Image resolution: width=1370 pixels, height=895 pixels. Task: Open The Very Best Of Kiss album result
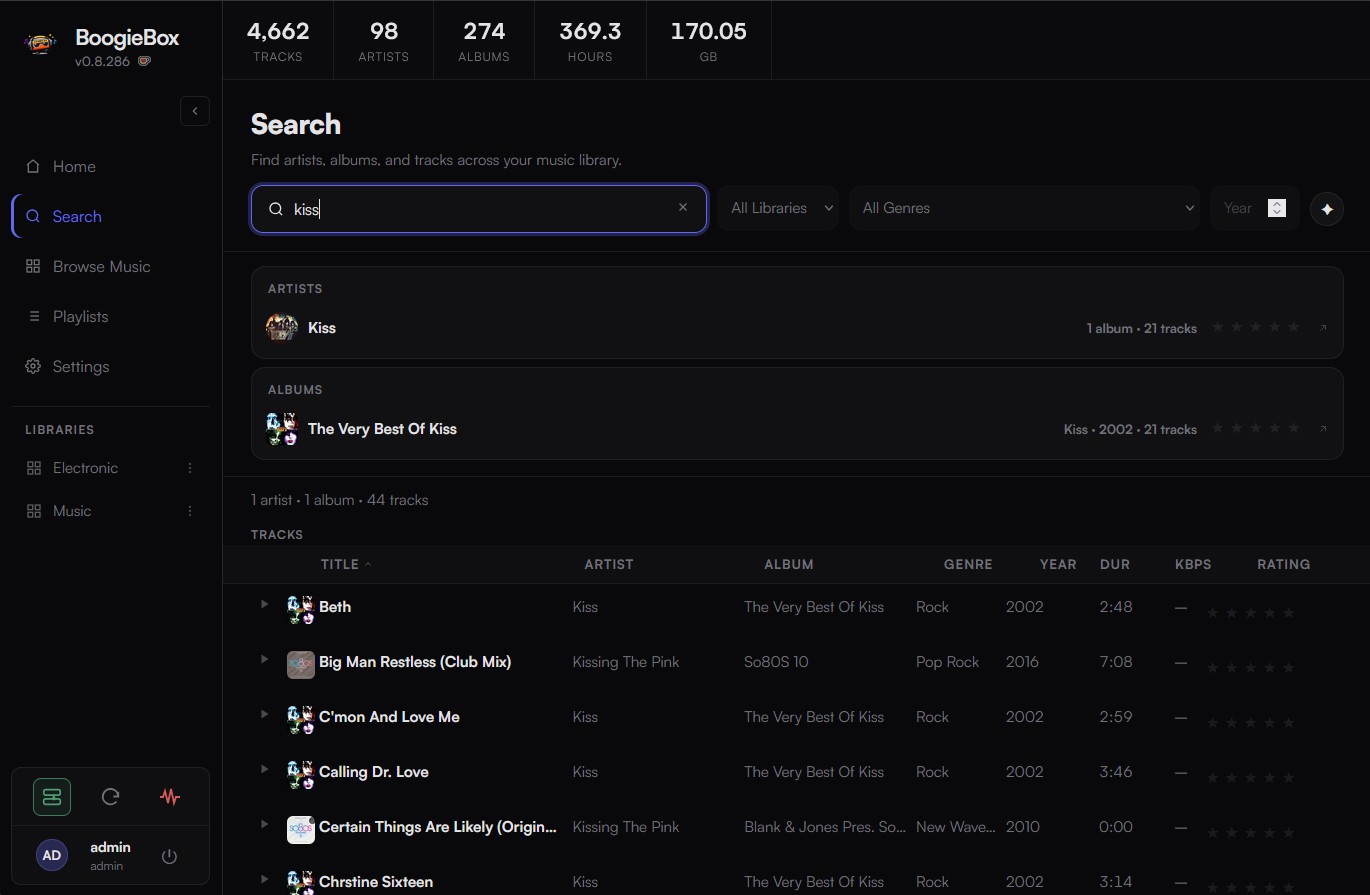pos(797,429)
